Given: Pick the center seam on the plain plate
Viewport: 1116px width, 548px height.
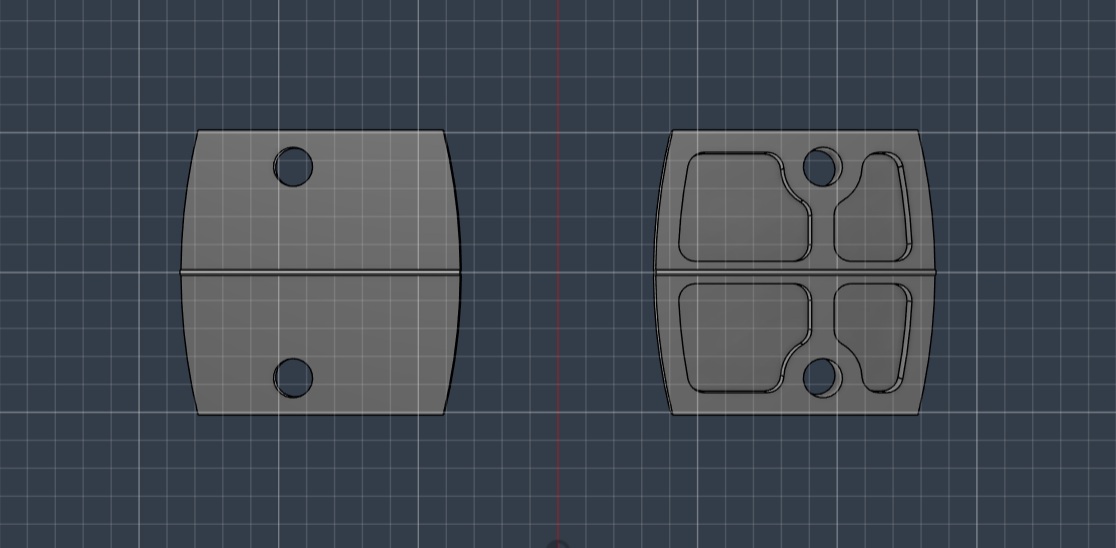Looking at the screenshot, I should coord(320,272).
